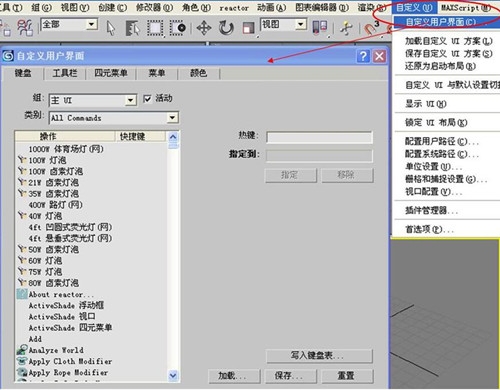Click the icon beside Apply Rope Modifier
The width and height of the screenshot is (500, 390).
coord(22,372)
